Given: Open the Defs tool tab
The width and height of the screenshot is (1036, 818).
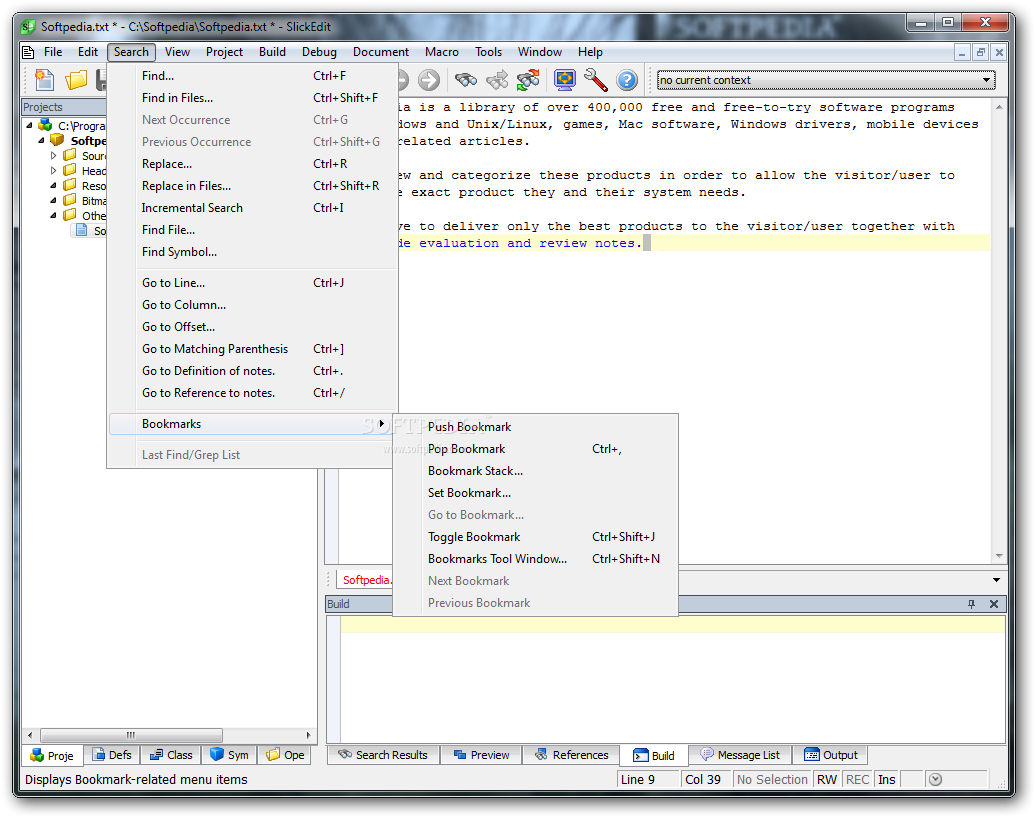Looking at the screenshot, I should [112, 755].
